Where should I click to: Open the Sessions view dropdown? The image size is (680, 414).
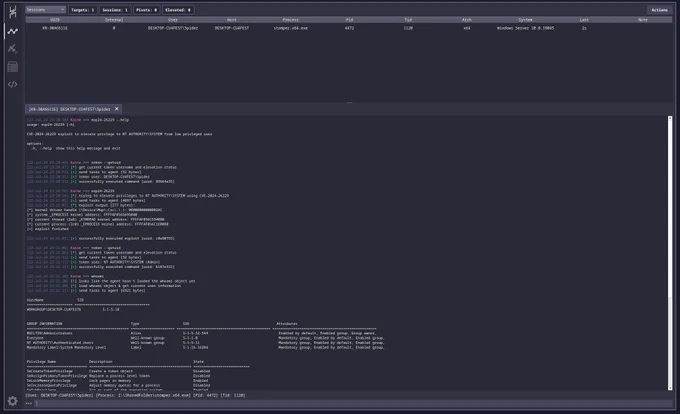click(45, 10)
